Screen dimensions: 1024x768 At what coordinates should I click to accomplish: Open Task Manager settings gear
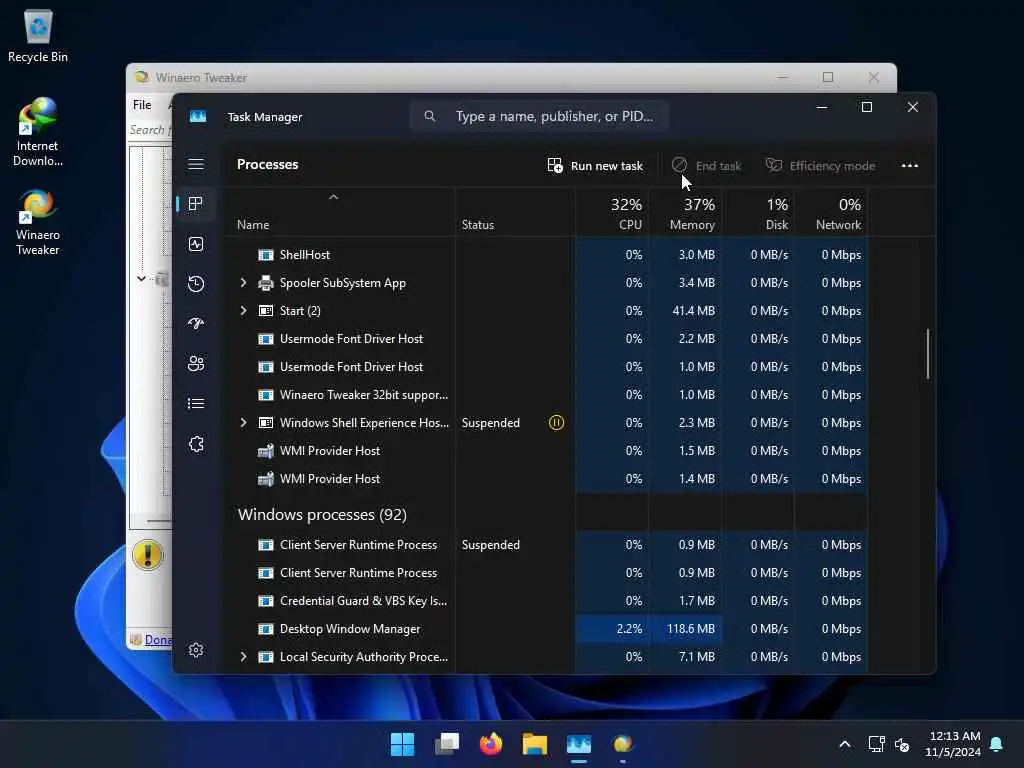click(x=196, y=650)
